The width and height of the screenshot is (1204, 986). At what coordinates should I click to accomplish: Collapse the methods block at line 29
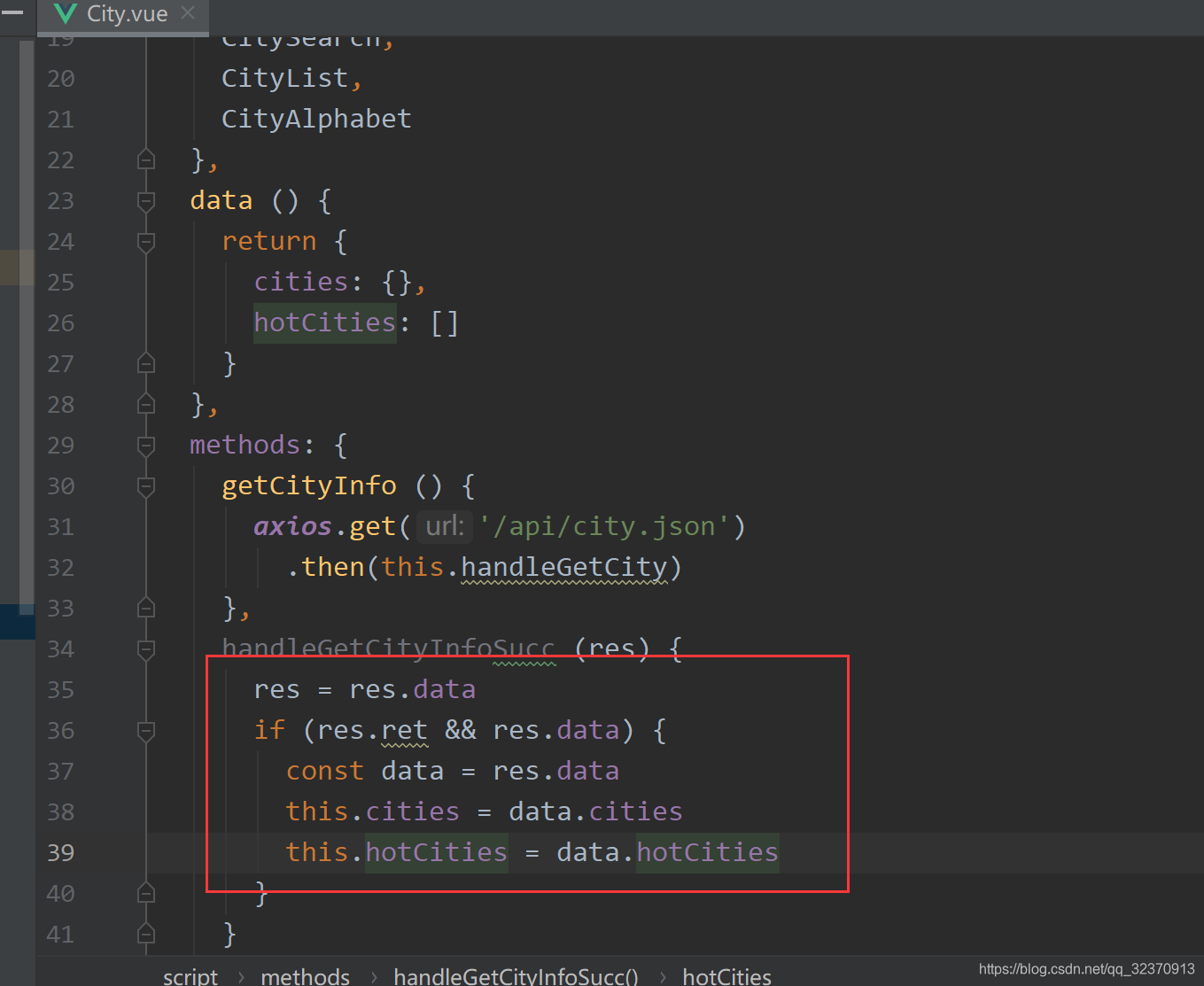(146, 446)
